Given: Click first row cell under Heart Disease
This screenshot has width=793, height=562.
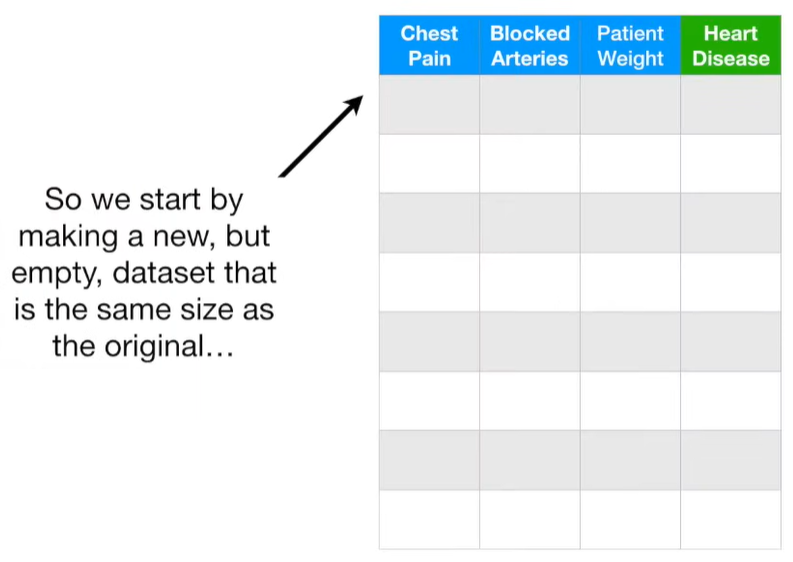Looking at the screenshot, I should pyautogui.click(x=731, y=104).
